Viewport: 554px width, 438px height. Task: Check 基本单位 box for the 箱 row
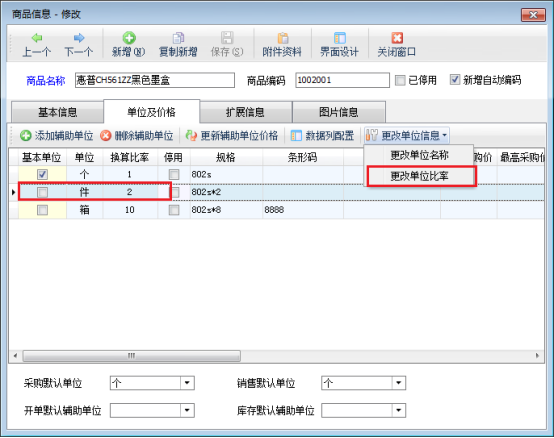pyautogui.click(x=42, y=210)
